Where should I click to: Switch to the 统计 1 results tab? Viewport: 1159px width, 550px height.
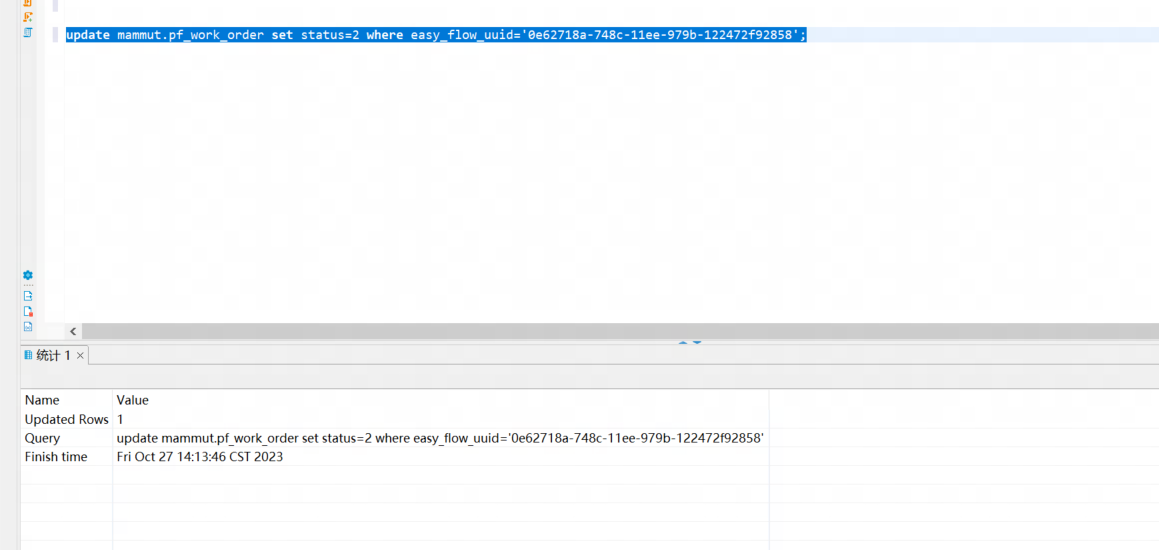[x=53, y=356]
